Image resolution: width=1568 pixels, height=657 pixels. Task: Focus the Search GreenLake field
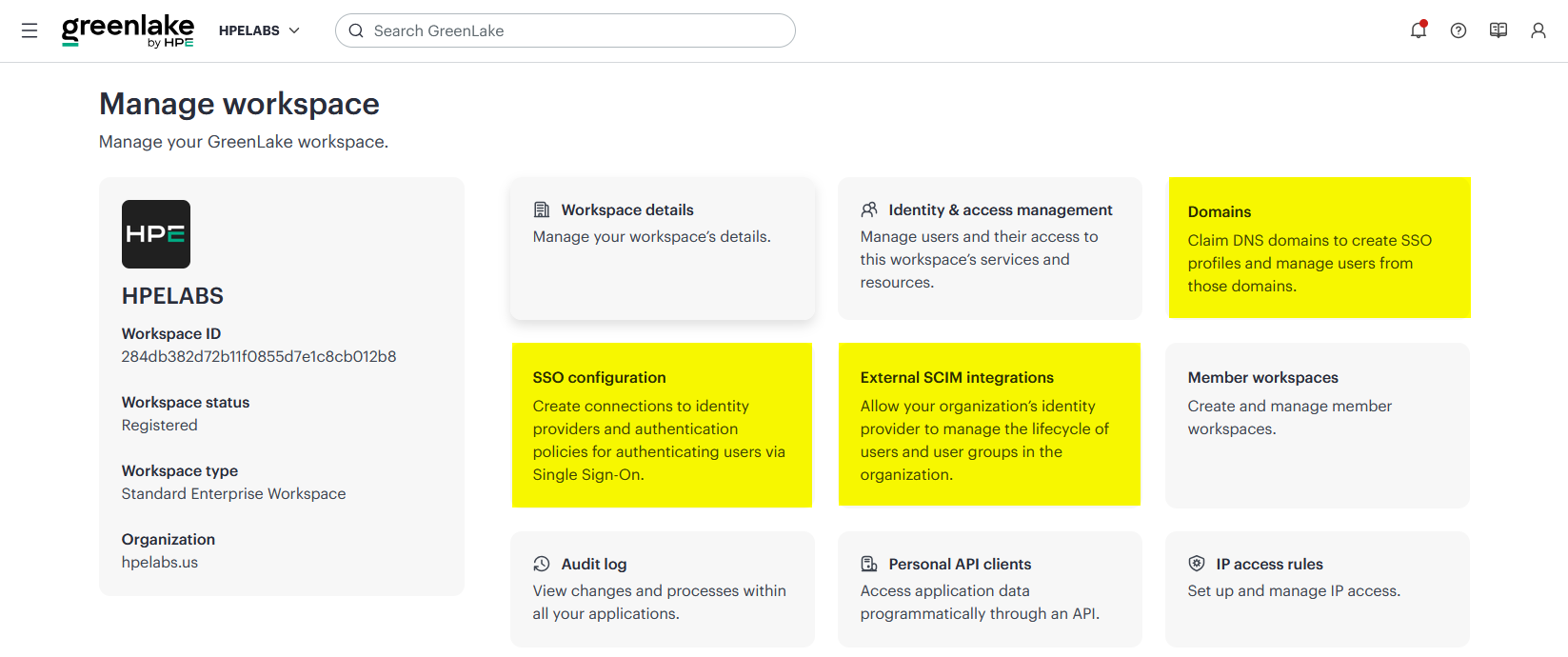566,30
